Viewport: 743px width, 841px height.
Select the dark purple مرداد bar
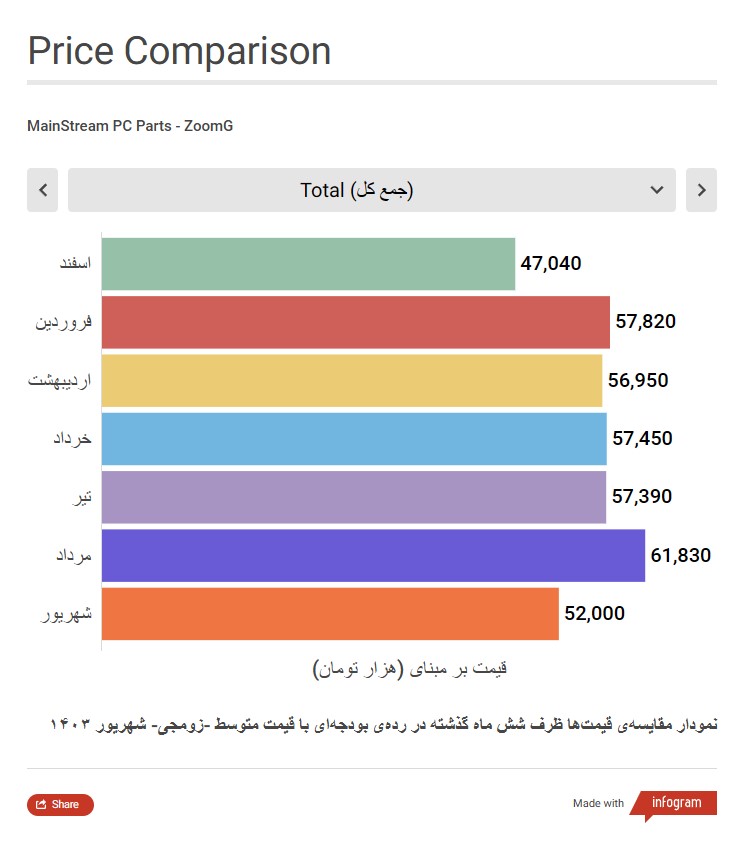tap(373, 556)
